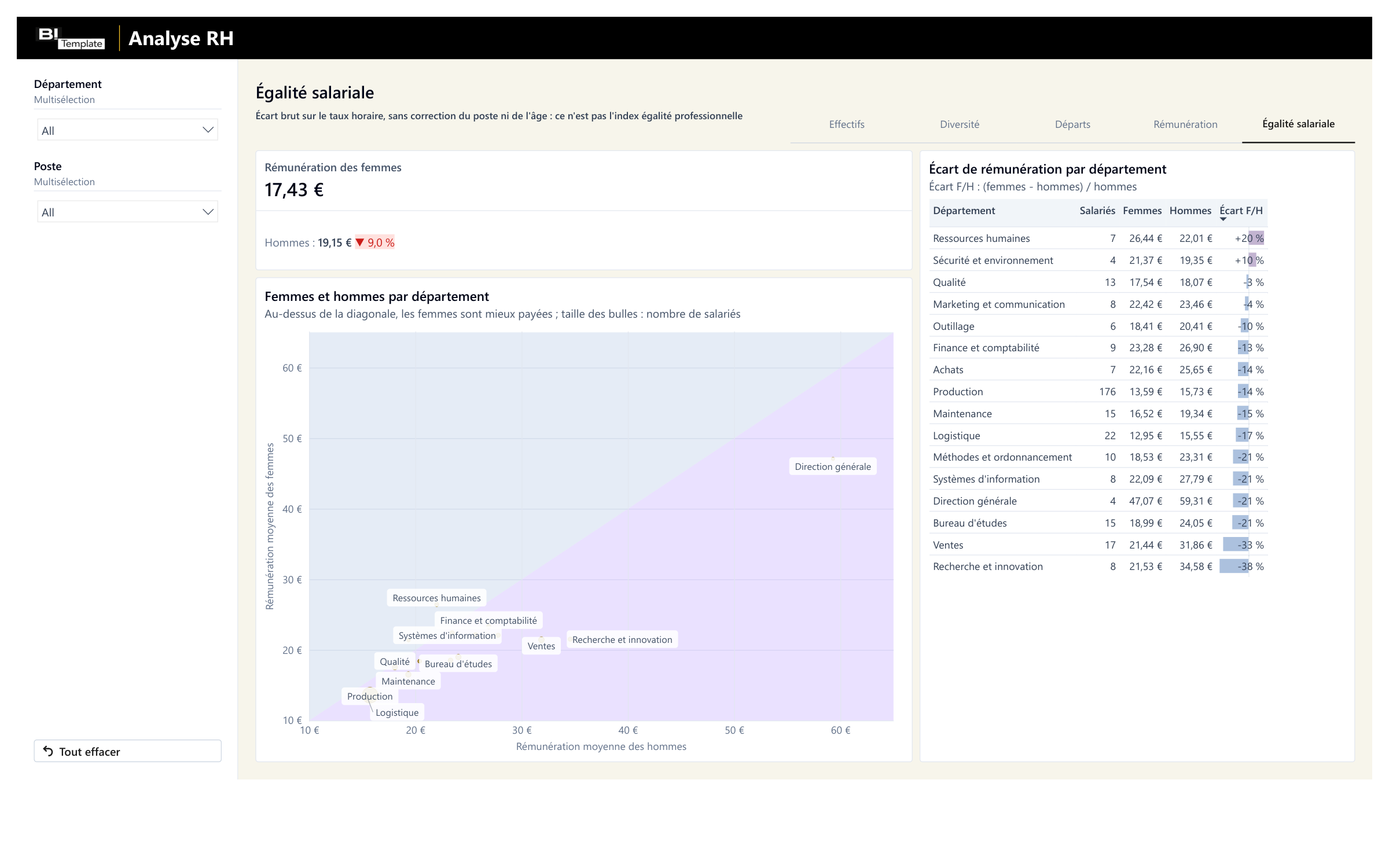The image size is (1389, 868).
Task: Click the Achats row in the table
Action: tap(1098, 370)
